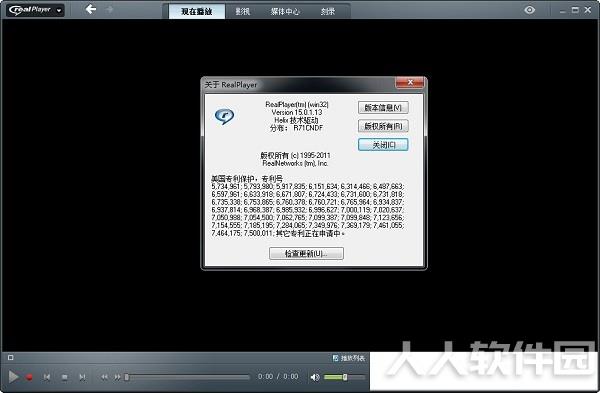
Task: Open the RealPlayer logo dropdown menu
Action: (x=35, y=10)
